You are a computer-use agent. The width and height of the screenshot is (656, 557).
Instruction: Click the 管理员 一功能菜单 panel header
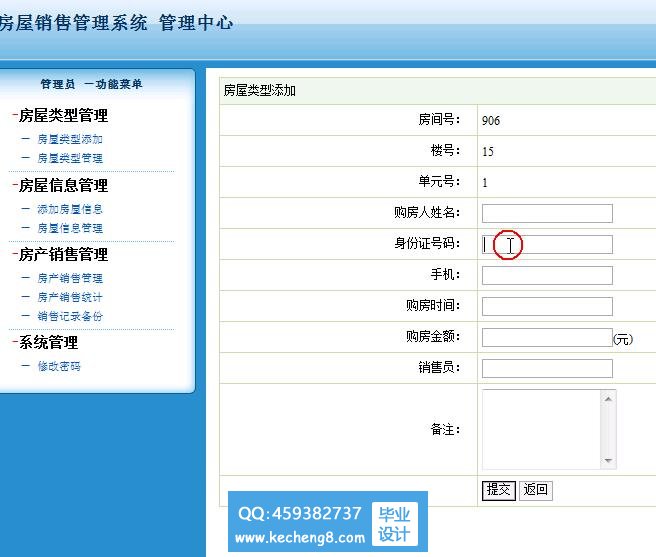tap(91, 84)
